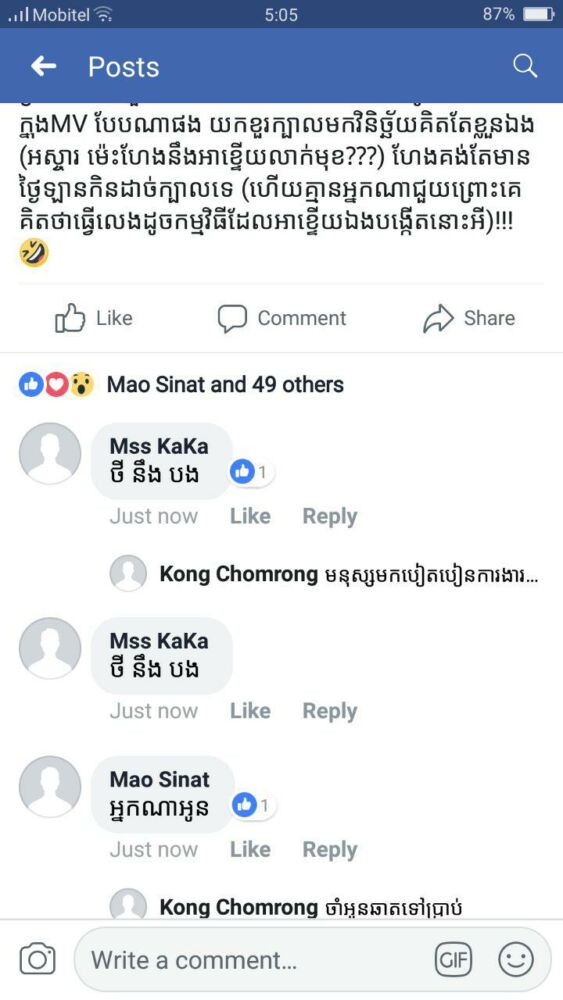563x1000 pixels.
Task: Open Mao Sinat's profile picture
Action: coord(50,787)
